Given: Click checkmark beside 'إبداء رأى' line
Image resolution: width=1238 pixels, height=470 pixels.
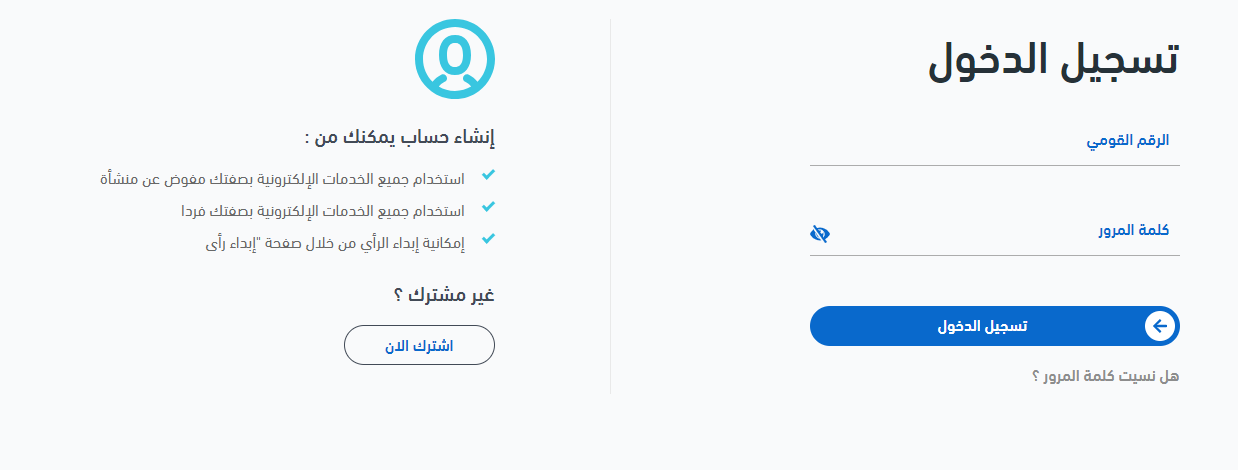Looking at the screenshot, I should tap(488, 240).
